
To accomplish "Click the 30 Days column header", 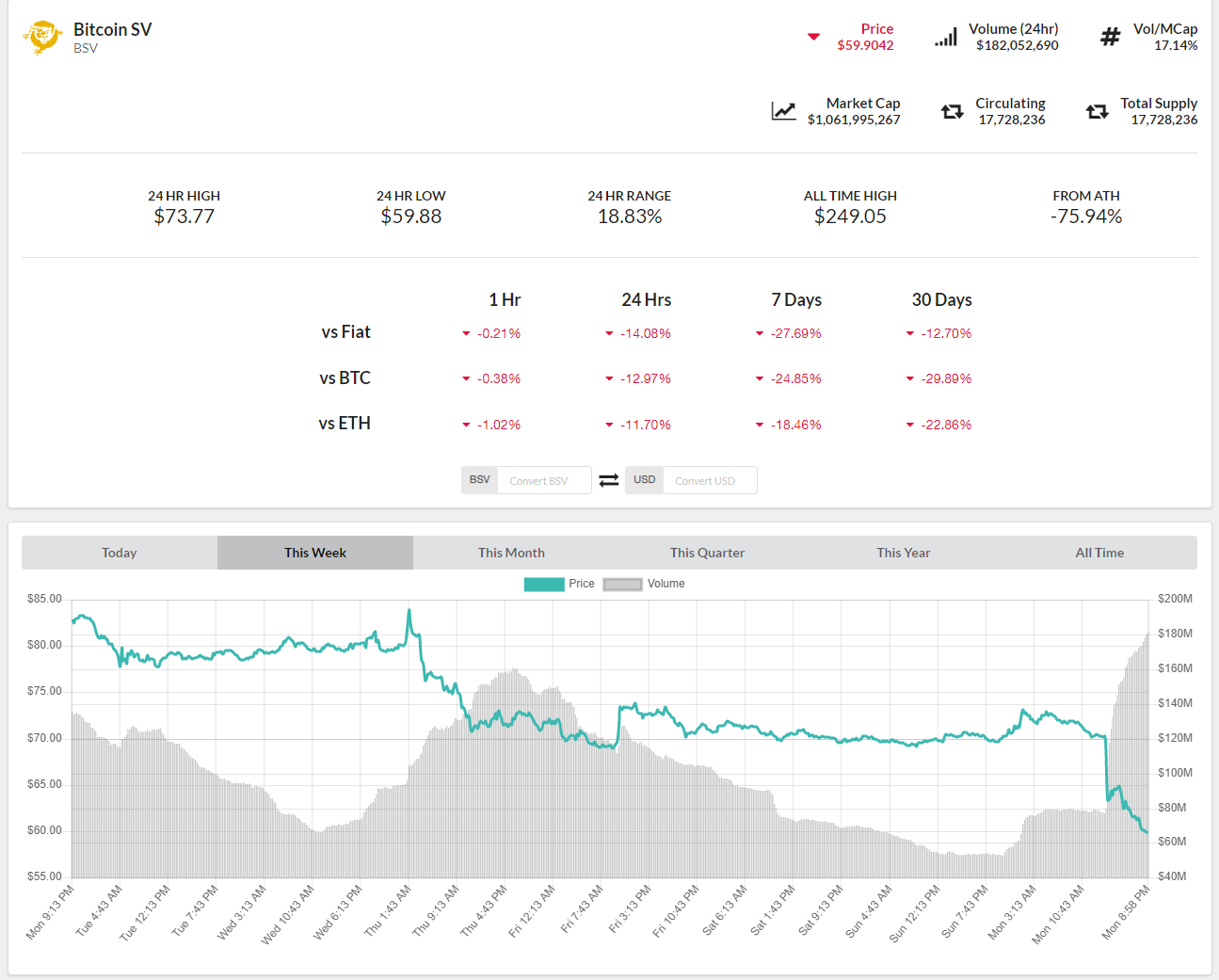I will pyautogui.click(x=942, y=299).
